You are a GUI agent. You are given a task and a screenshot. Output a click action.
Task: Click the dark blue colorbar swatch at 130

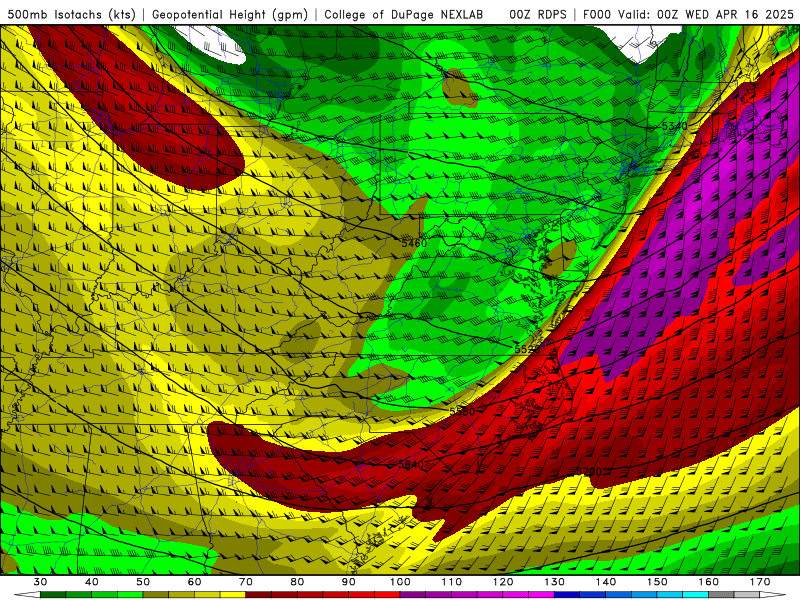tap(567, 595)
